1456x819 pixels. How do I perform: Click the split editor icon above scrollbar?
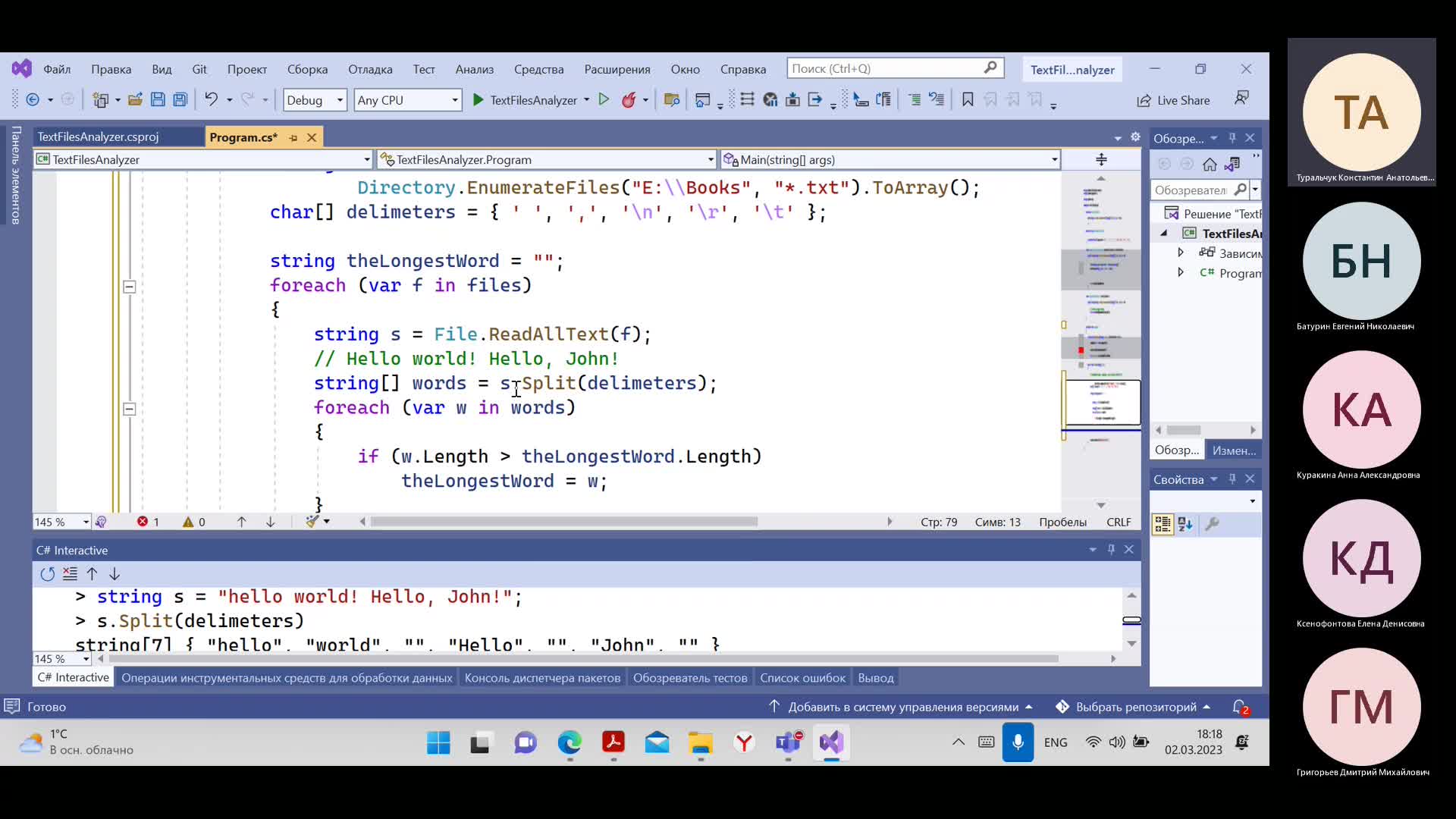[1101, 159]
